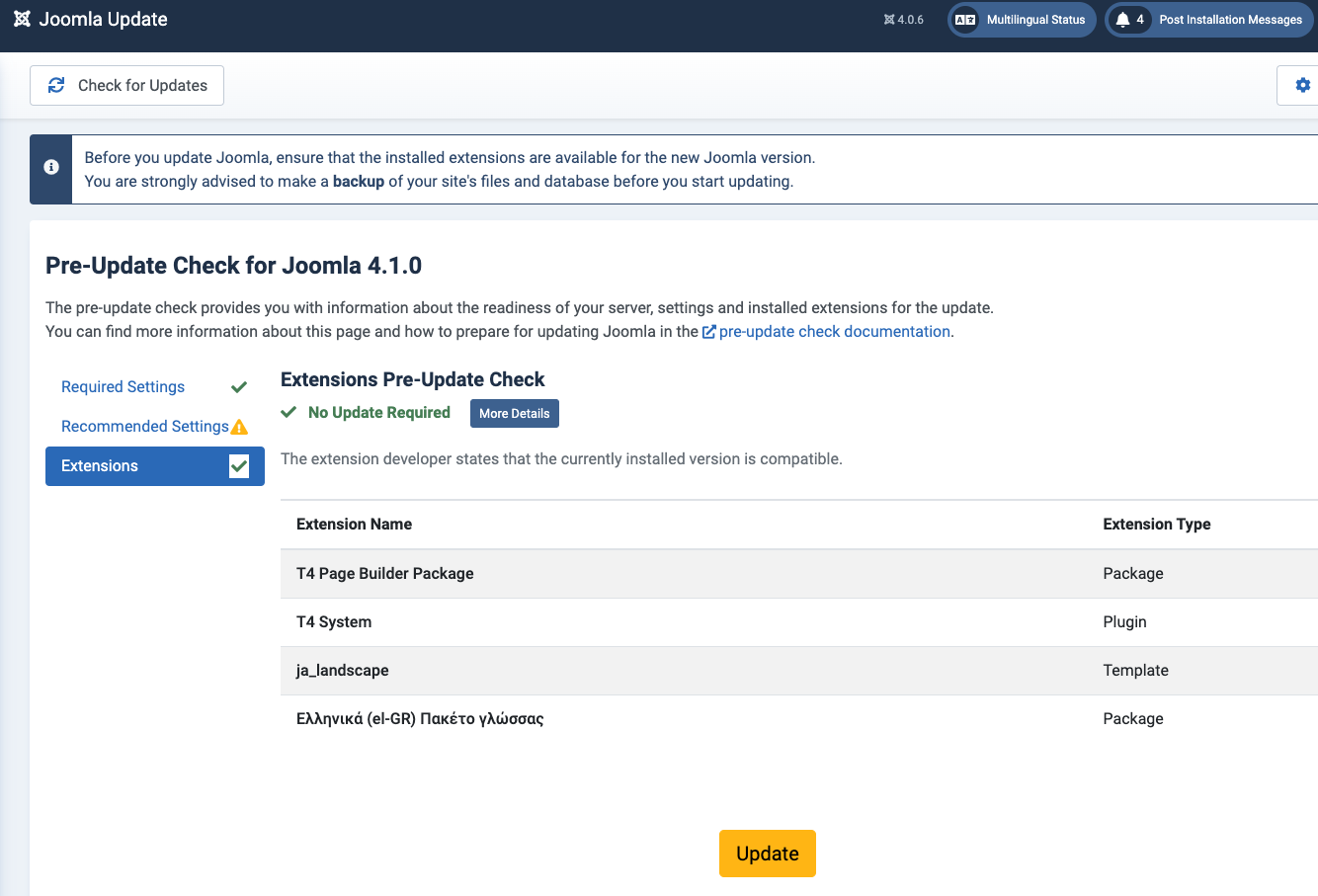Viewport: 1318px width, 896px height.
Task: Switch to Recommended Settings tab
Action: click(x=144, y=427)
